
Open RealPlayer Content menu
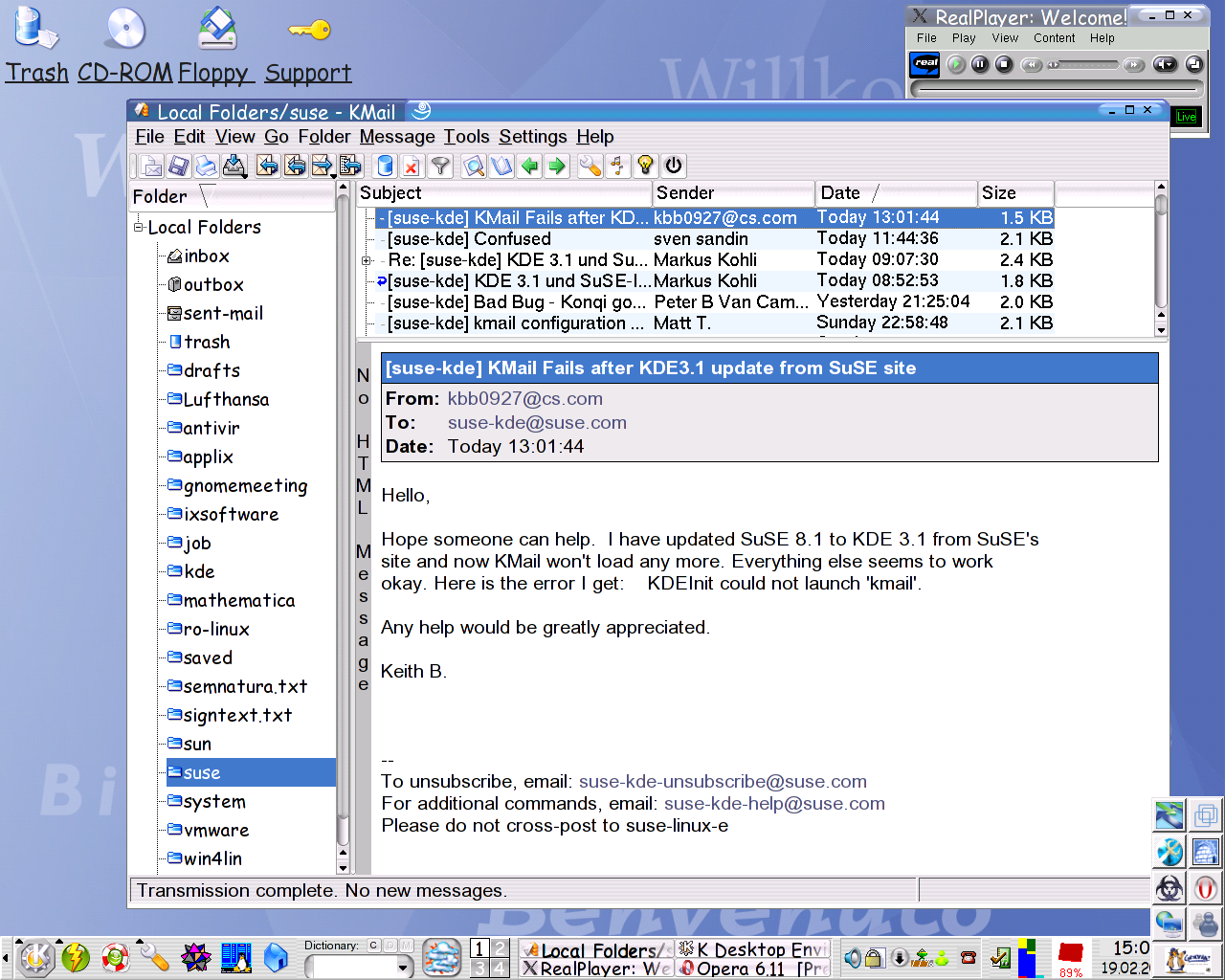(1055, 38)
